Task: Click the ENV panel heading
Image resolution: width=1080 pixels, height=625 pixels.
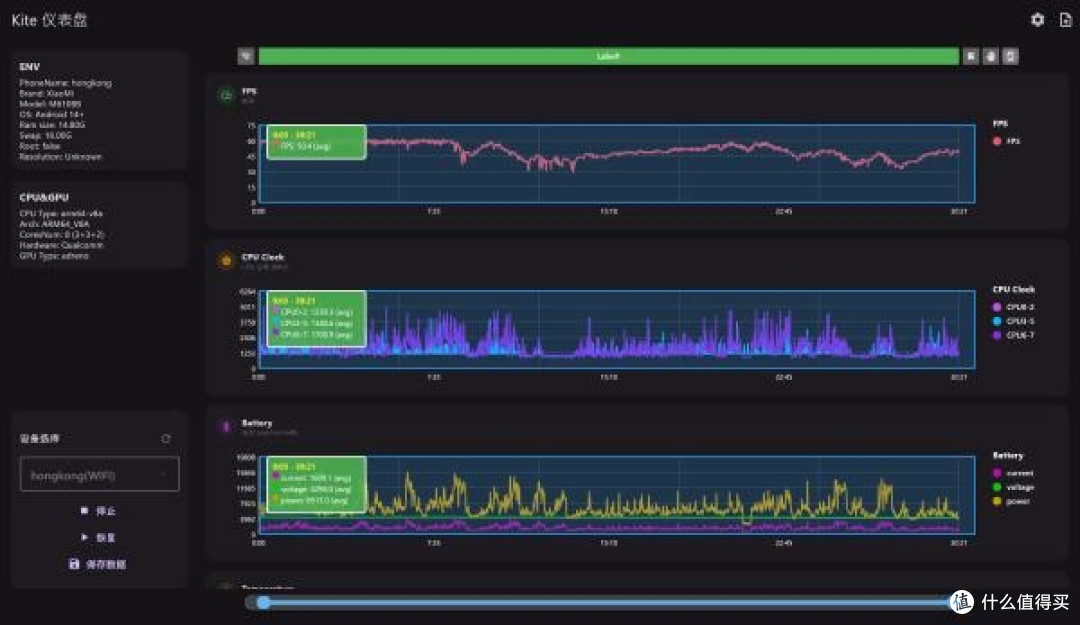Action: 30,67
